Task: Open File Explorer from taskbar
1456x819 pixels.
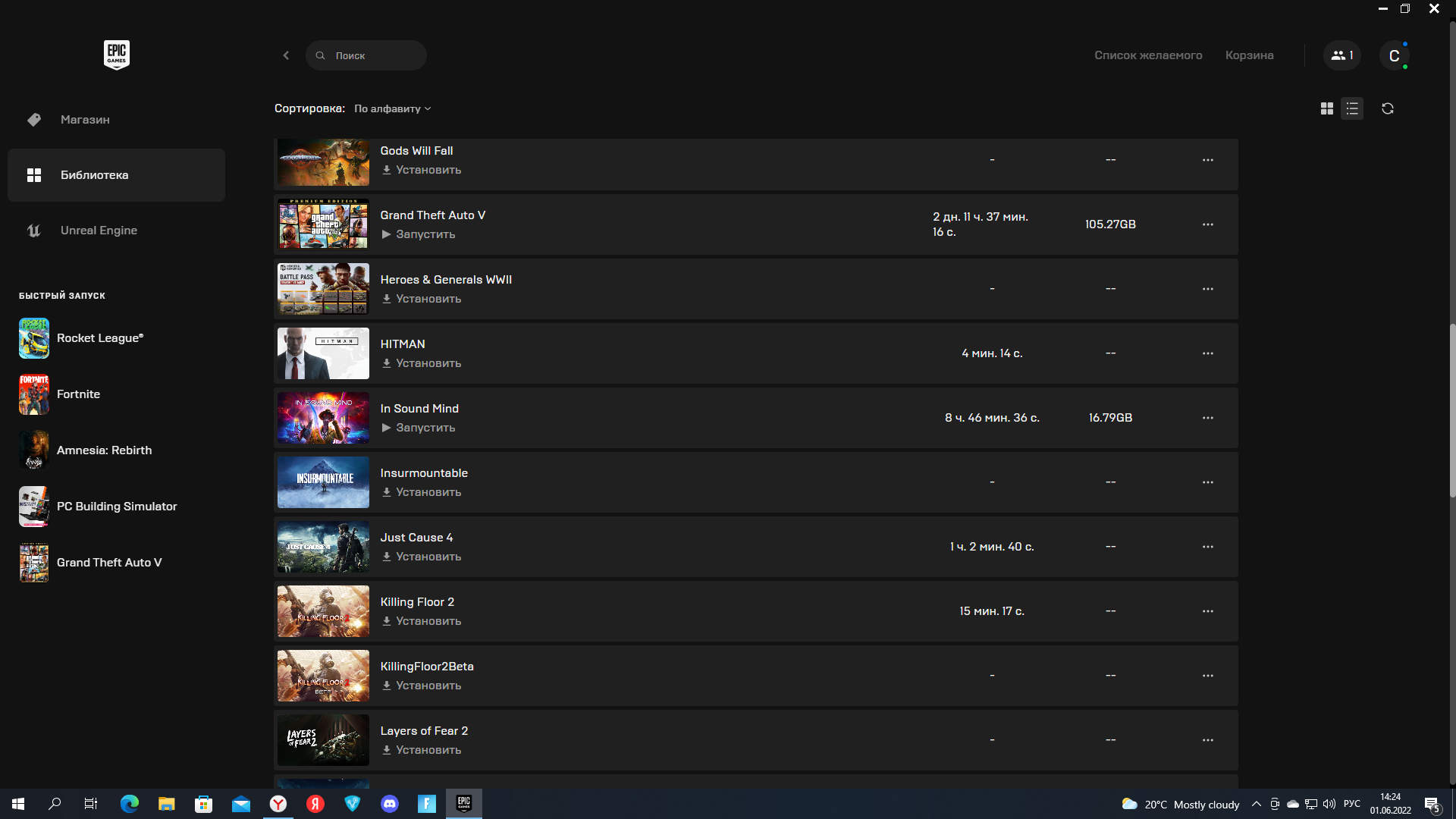Action: tap(166, 804)
